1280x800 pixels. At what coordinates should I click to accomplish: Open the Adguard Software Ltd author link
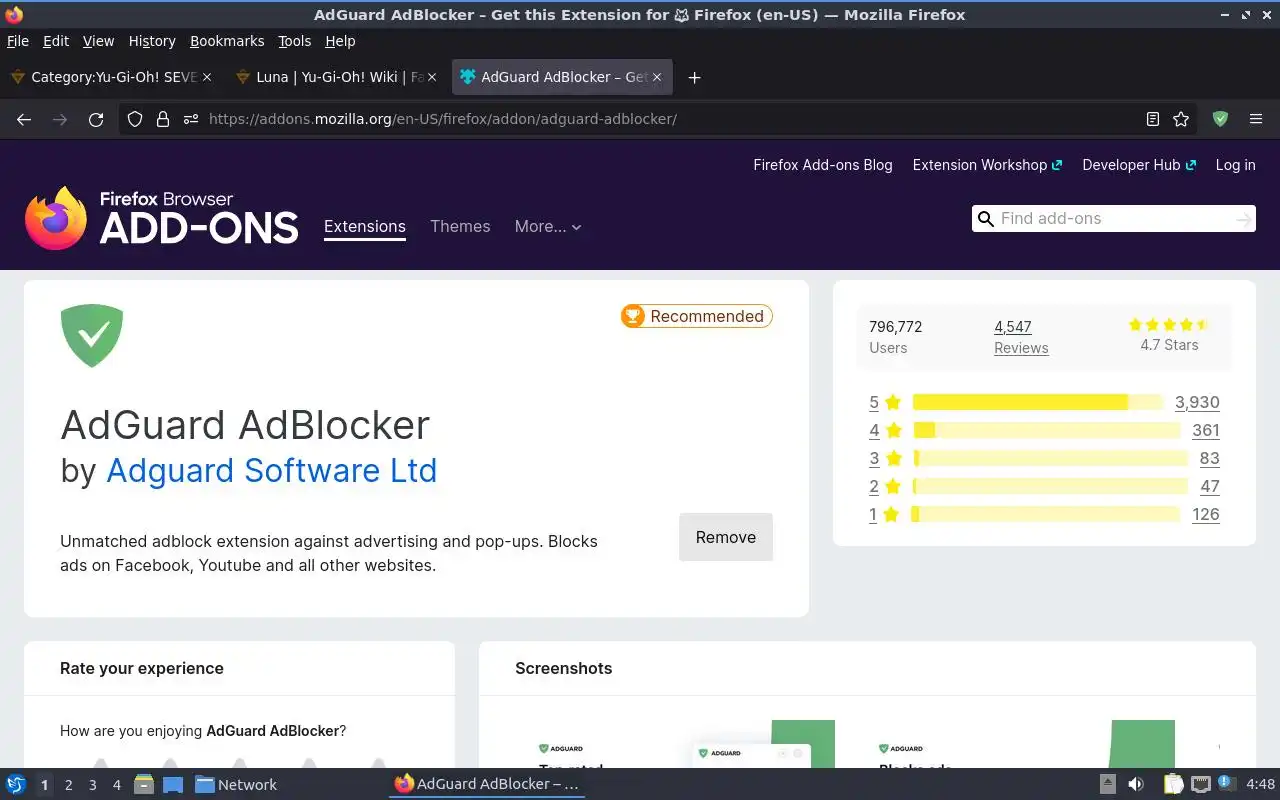coord(272,470)
